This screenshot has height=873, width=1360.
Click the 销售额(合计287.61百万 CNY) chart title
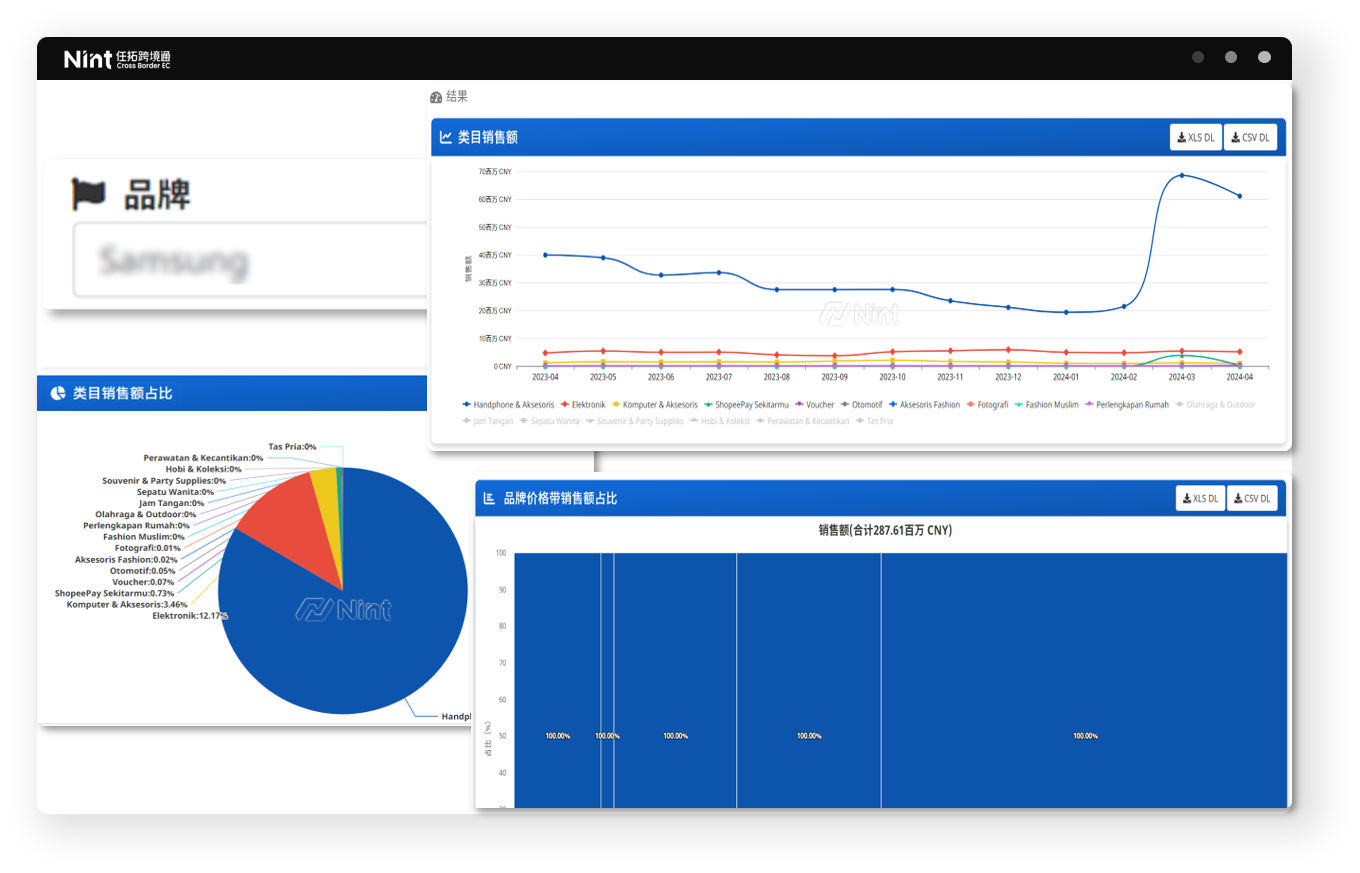(884, 530)
